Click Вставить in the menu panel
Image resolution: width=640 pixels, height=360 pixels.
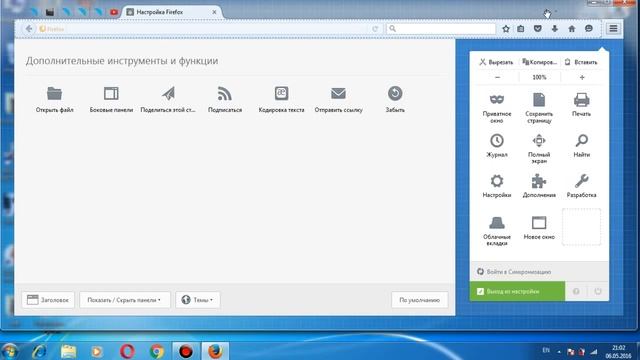coord(581,62)
